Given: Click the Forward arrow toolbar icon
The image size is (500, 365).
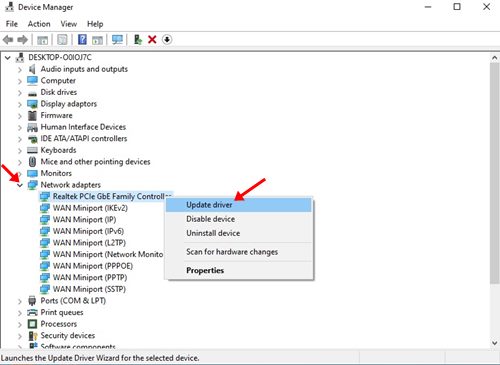Looking at the screenshot, I should pos(23,40).
